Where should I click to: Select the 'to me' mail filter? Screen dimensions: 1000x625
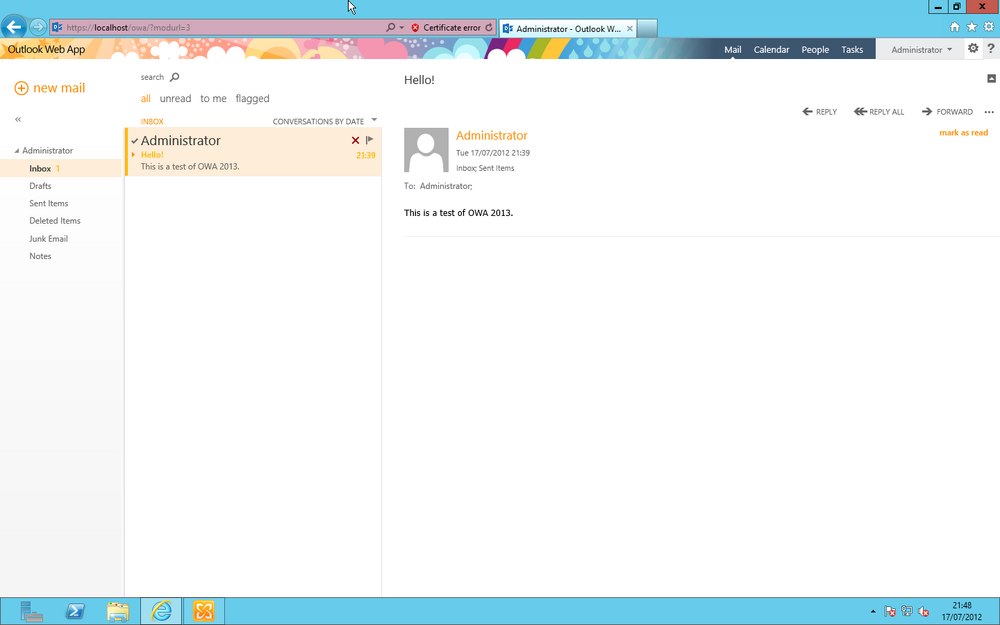[213, 98]
